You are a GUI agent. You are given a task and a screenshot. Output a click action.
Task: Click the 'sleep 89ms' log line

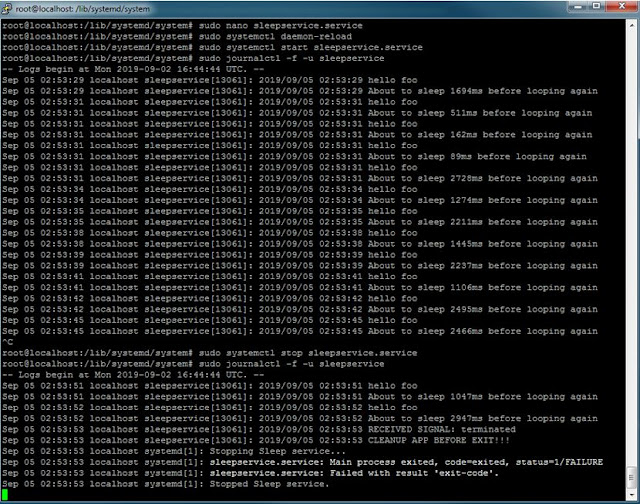click(294, 157)
